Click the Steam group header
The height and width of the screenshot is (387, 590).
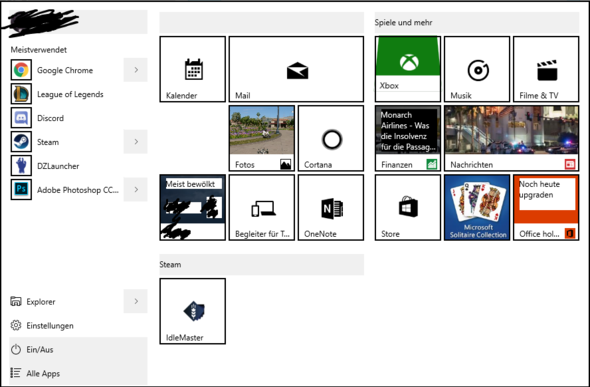pyautogui.click(x=262, y=264)
